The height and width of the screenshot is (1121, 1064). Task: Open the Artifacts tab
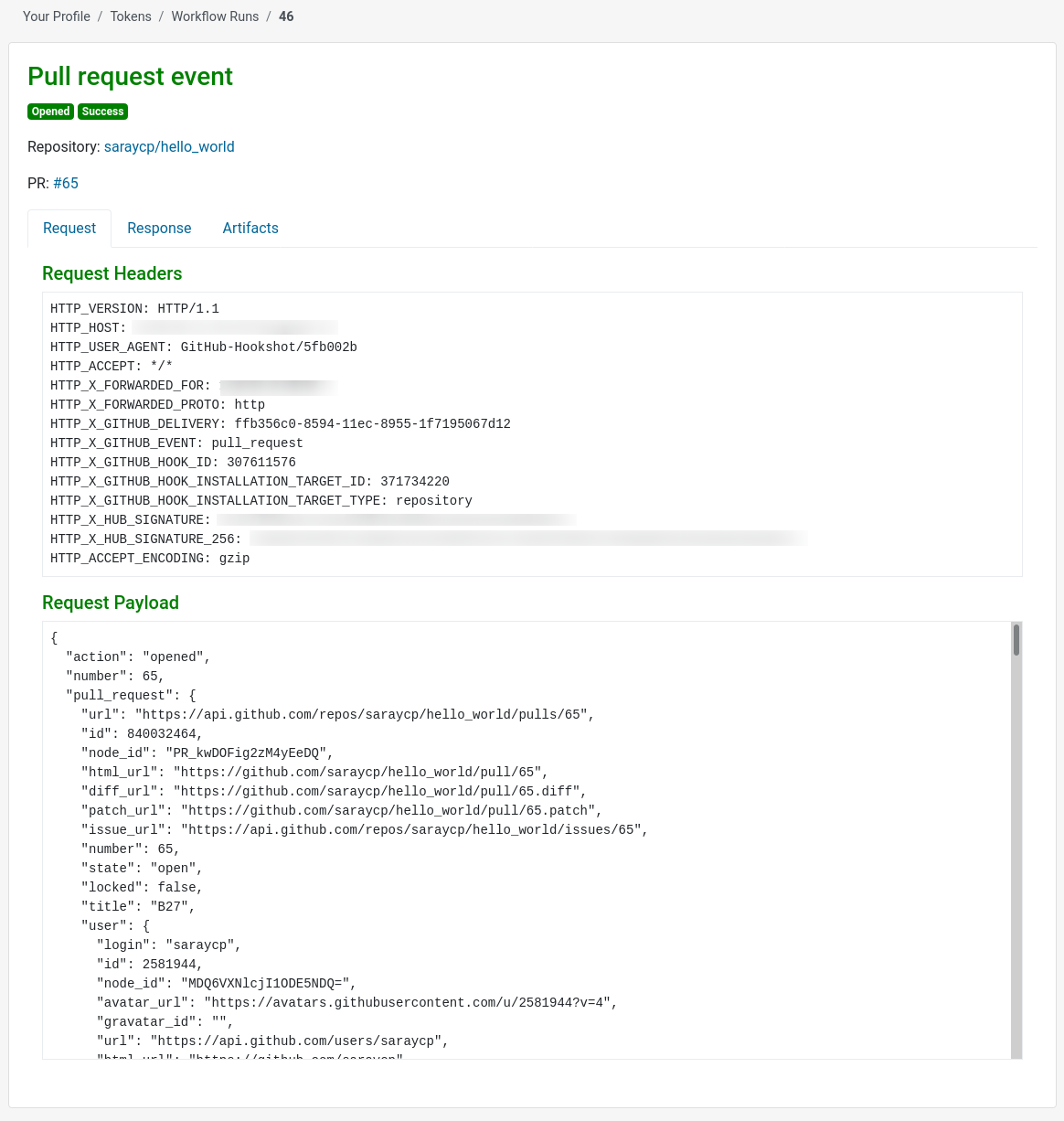250,228
